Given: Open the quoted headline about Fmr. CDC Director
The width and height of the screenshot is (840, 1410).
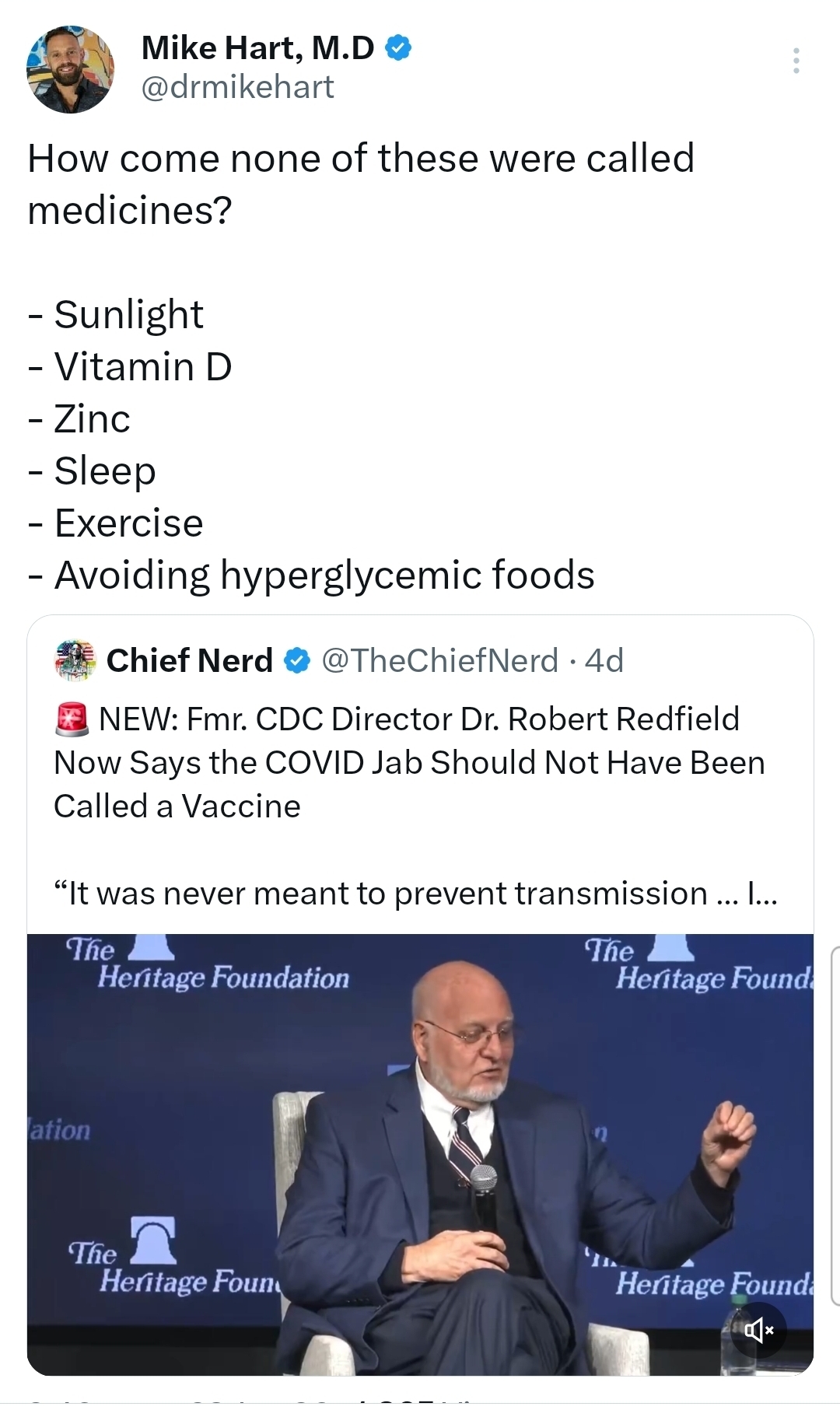Looking at the screenshot, I should [x=409, y=762].
